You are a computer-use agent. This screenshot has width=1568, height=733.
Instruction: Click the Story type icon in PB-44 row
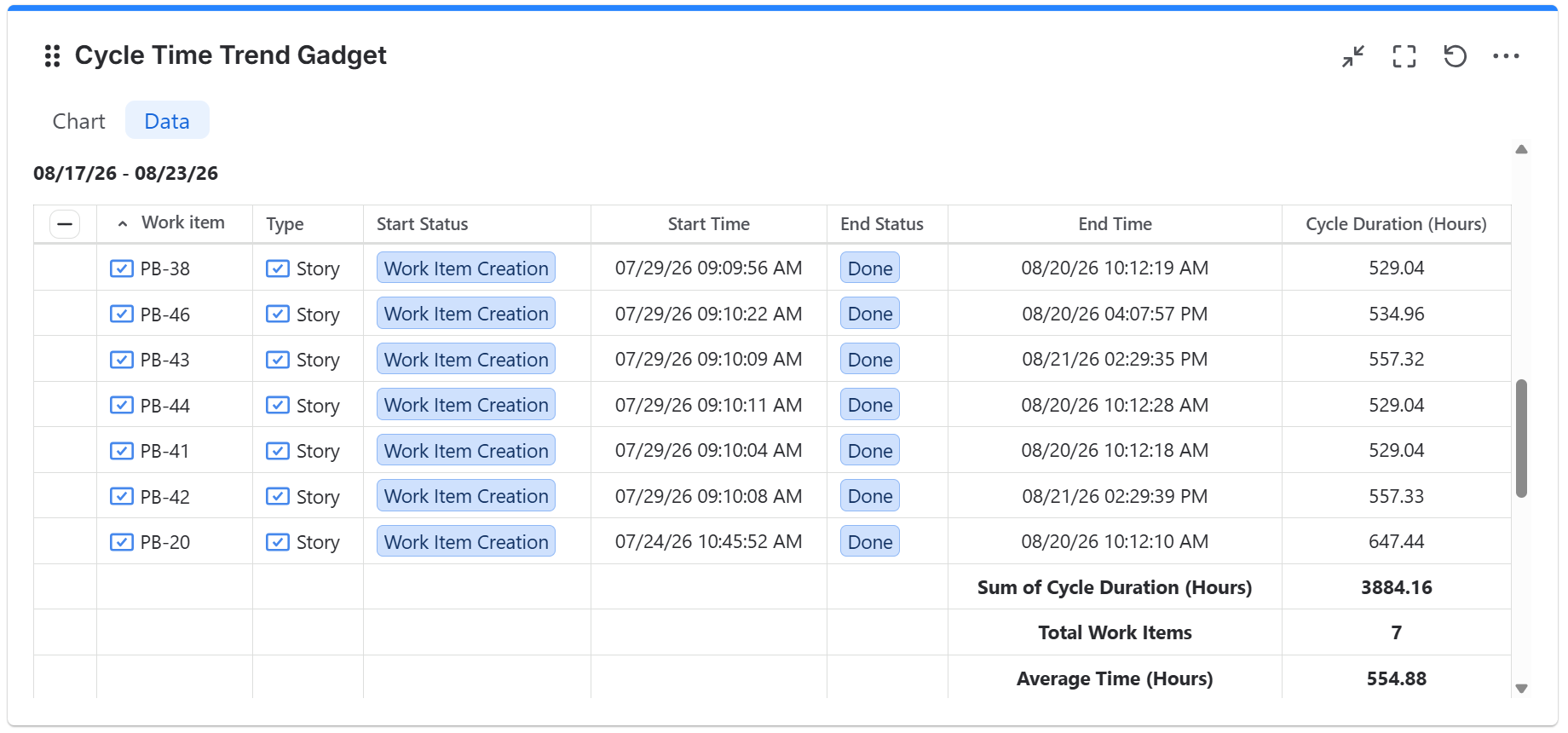tap(278, 405)
